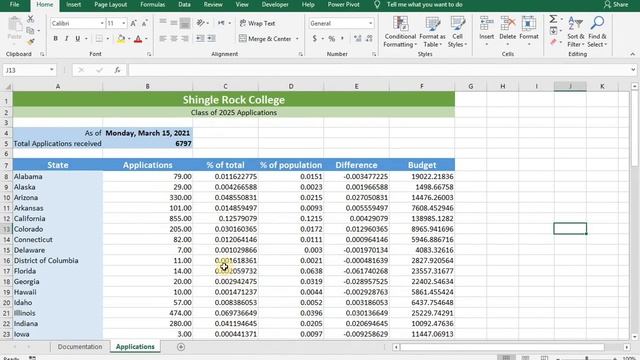Open Find & Select
Image resolution: width=640 pixels, height=360 pixels.
point(598,32)
